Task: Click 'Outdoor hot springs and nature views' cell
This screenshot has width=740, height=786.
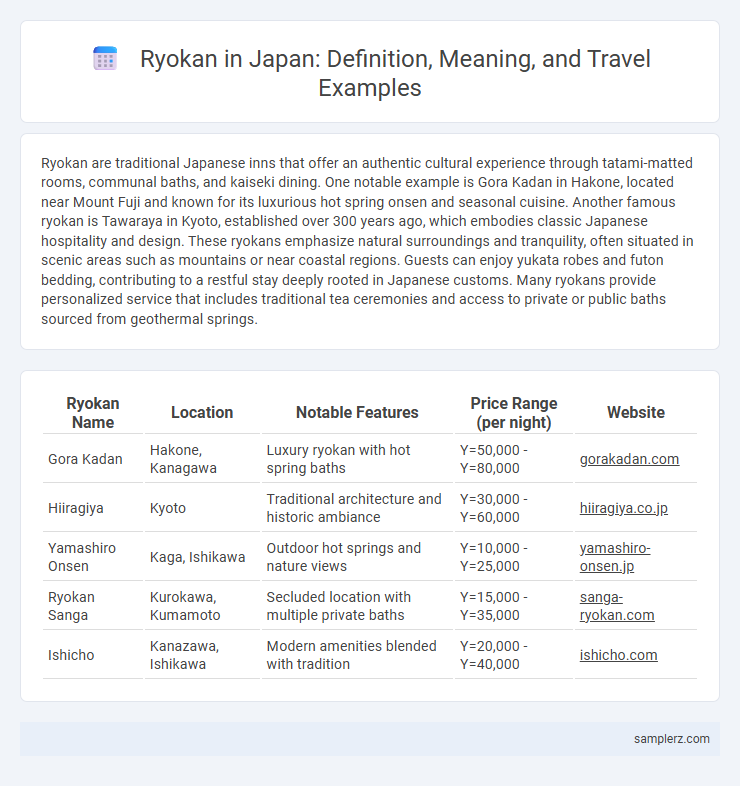Action: [x=357, y=557]
